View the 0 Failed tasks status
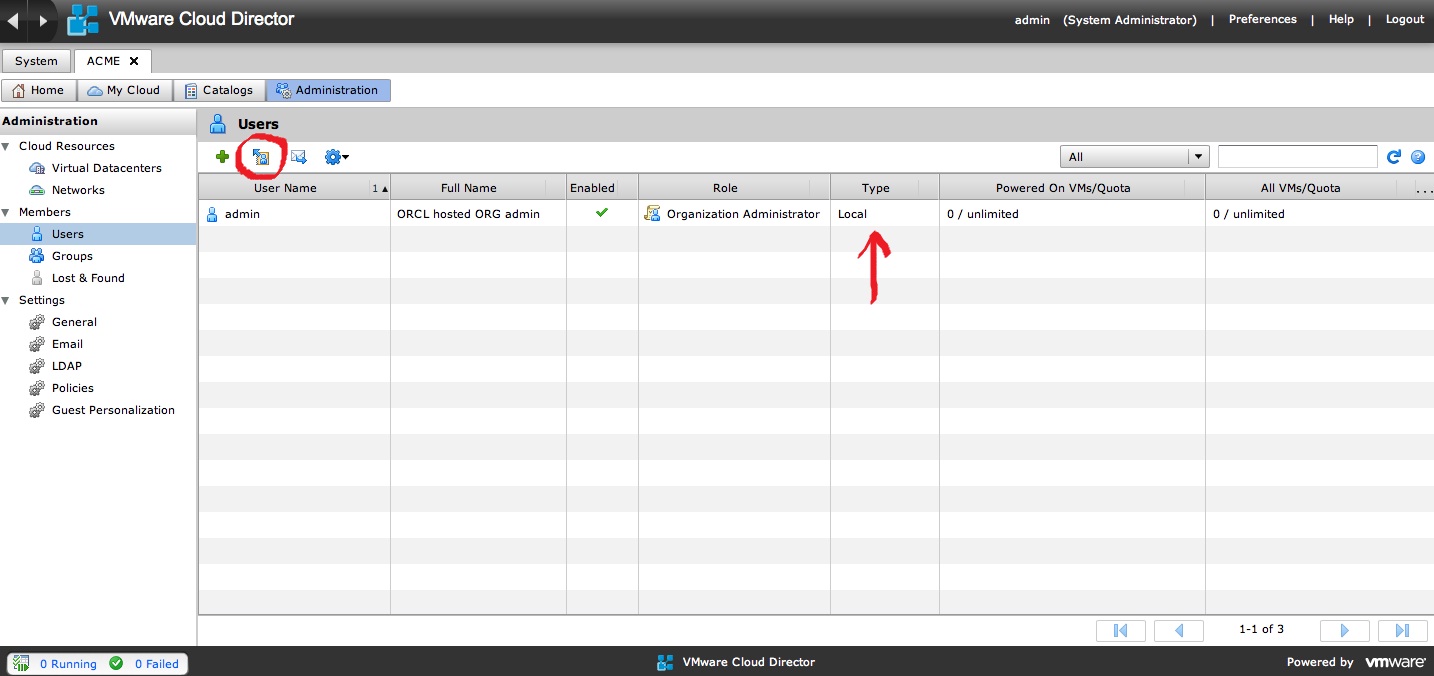 pyautogui.click(x=145, y=664)
